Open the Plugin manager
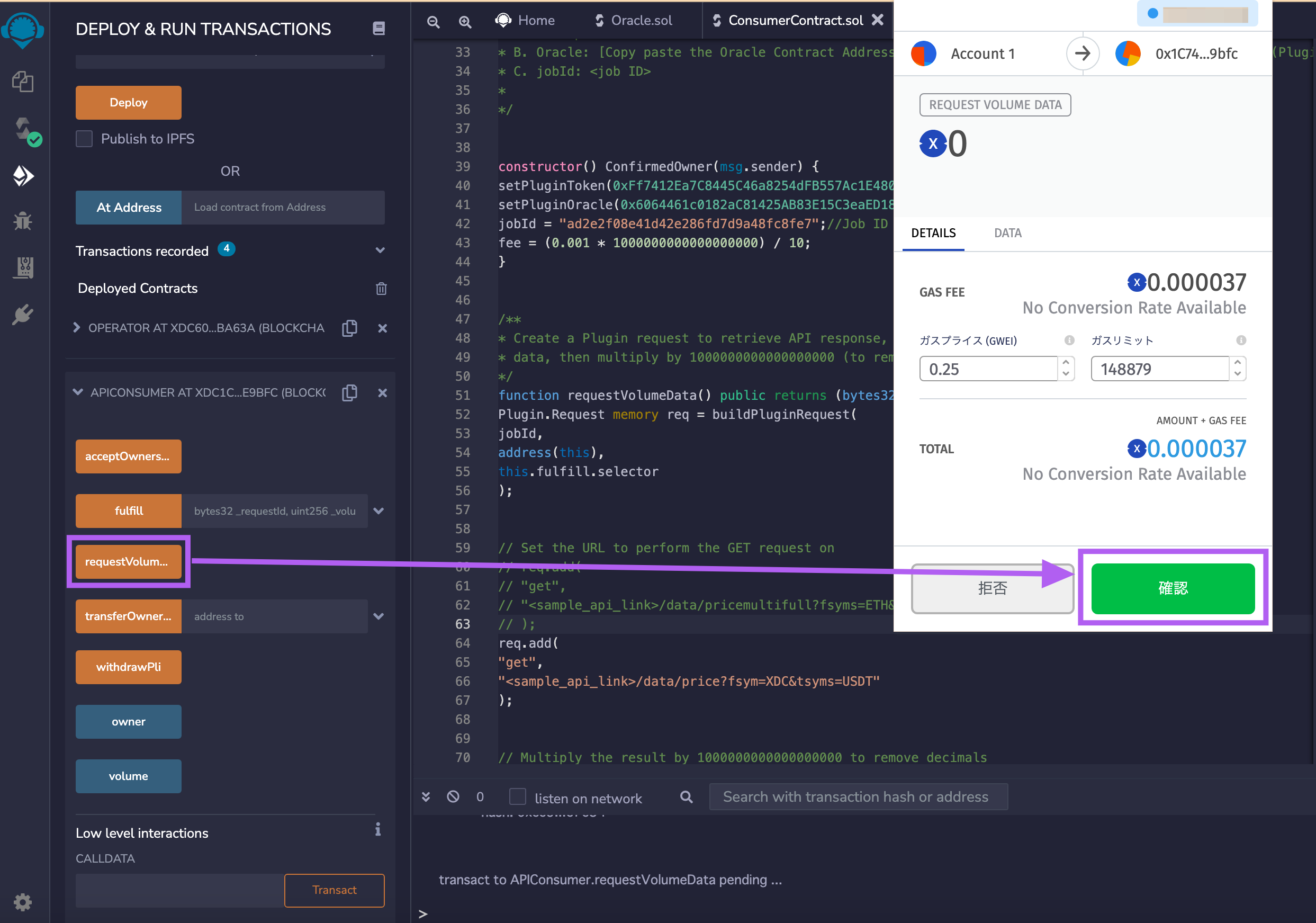 tap(23, 315)
